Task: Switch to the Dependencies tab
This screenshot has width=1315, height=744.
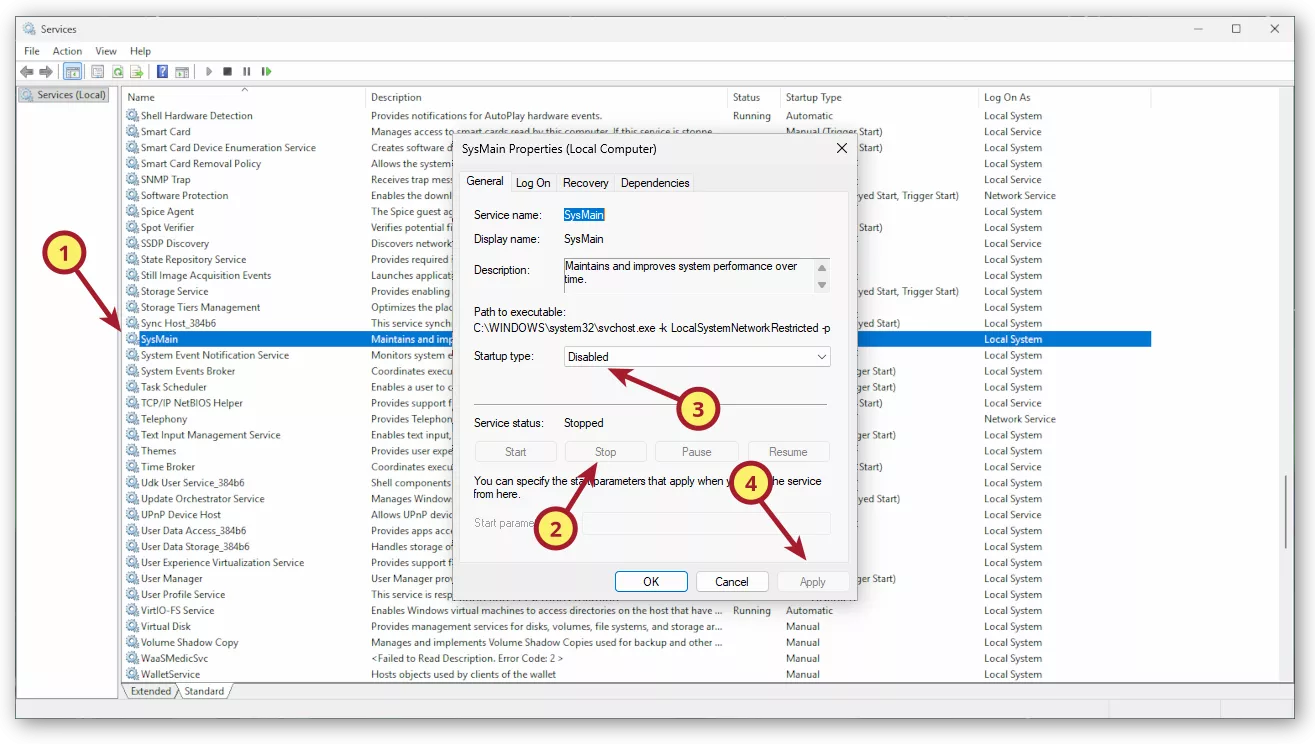Action: pos(655,182)
